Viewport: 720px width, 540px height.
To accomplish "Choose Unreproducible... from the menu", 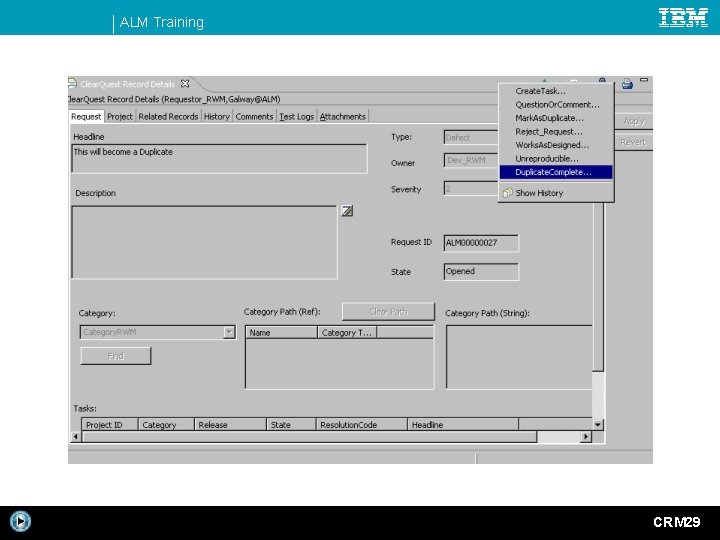I will coord(546,159).
